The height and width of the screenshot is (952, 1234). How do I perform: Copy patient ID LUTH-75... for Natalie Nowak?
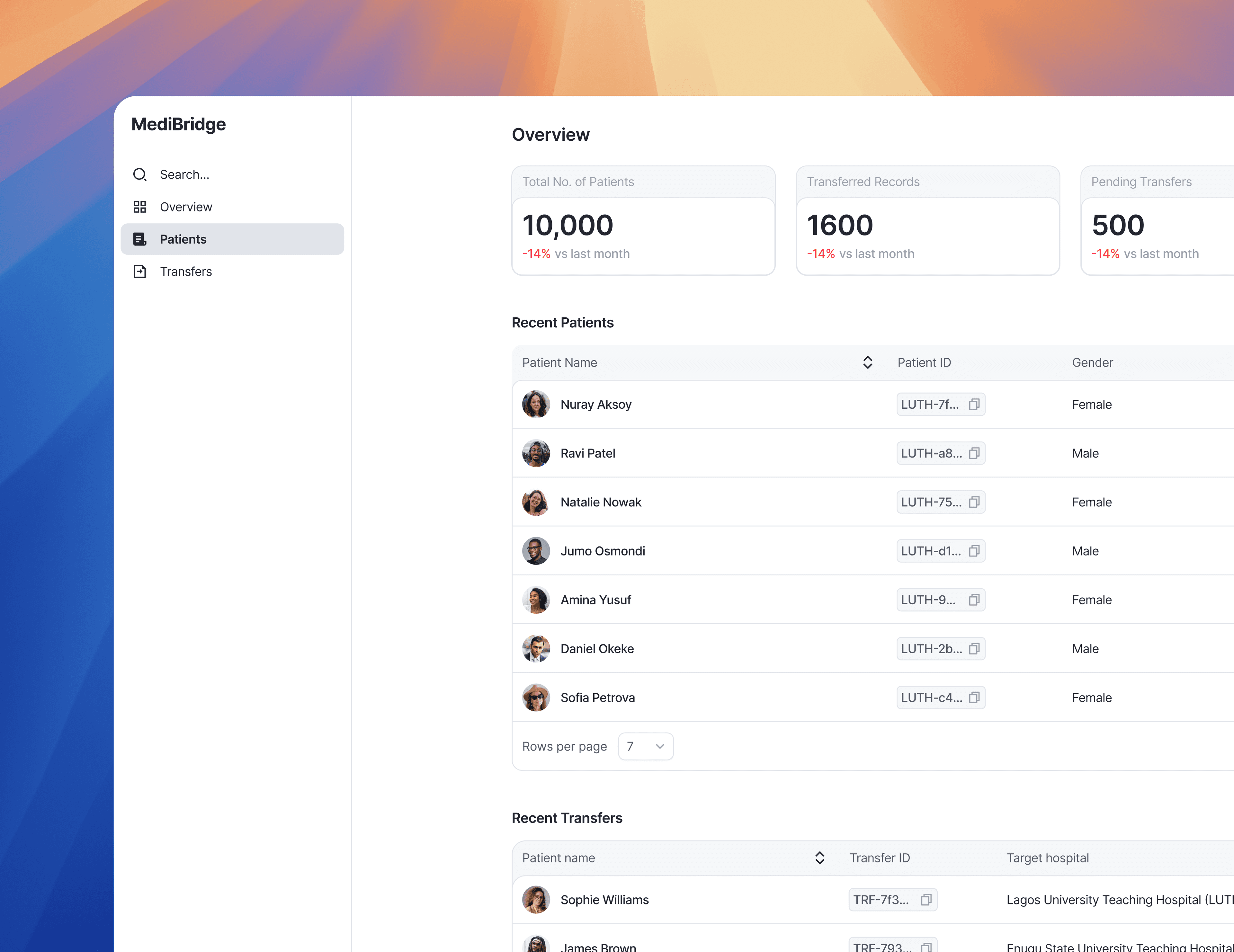[974, 502]
